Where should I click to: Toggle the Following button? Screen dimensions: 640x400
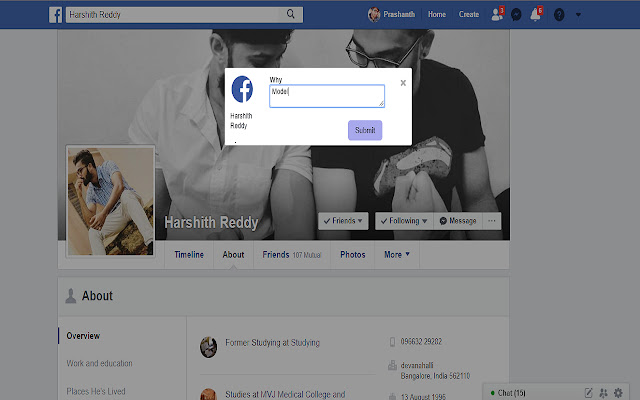coord(403,220)
